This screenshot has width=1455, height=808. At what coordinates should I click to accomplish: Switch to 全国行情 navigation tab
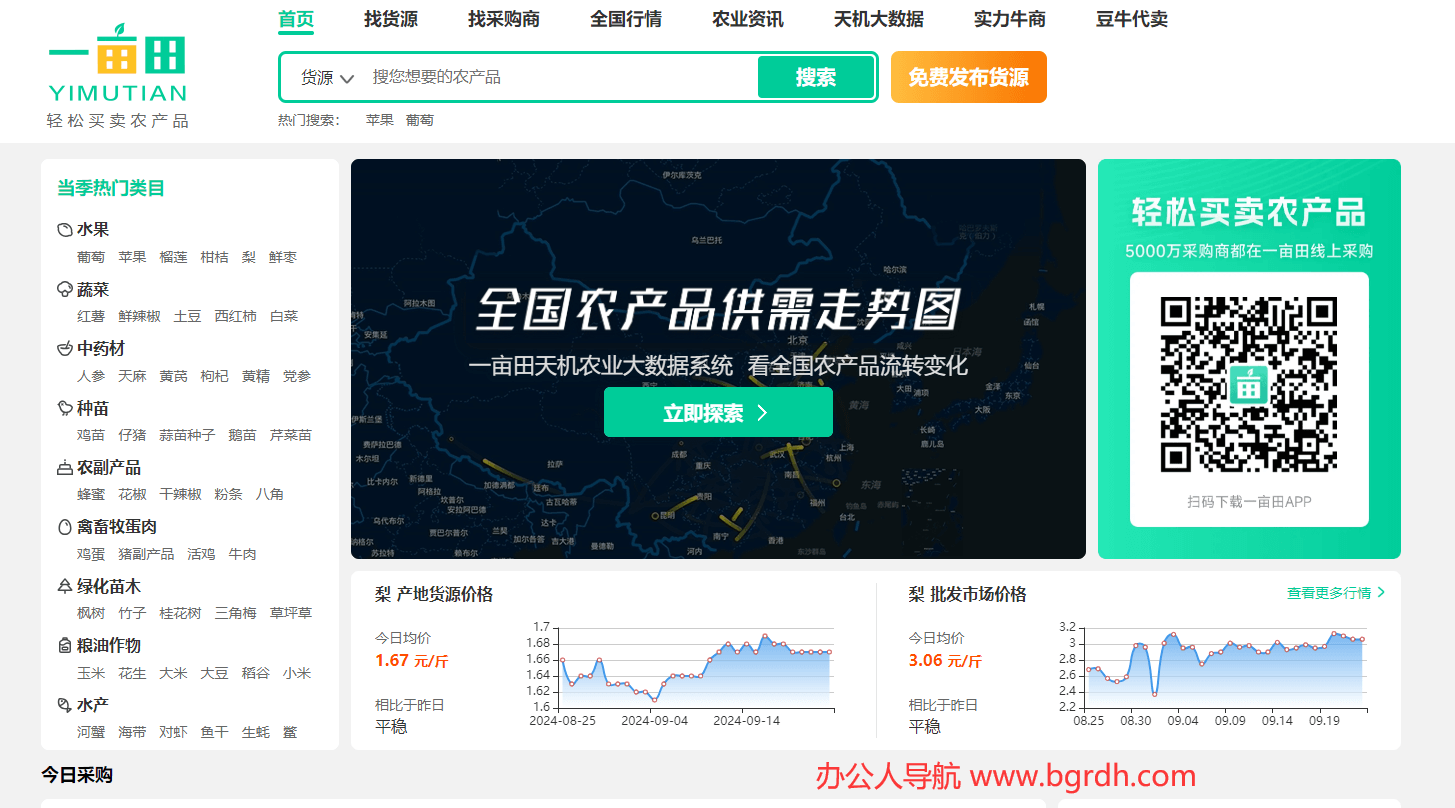(x=625, y=19)
